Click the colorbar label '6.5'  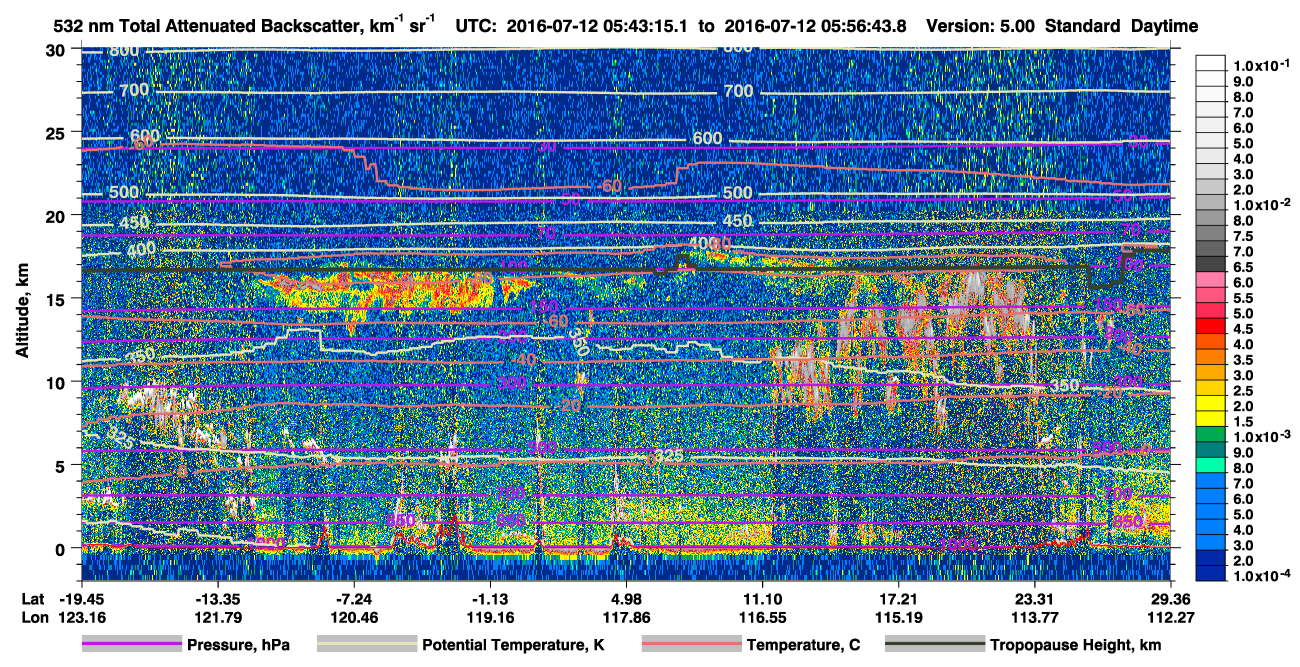click(x=1244, y=268)
